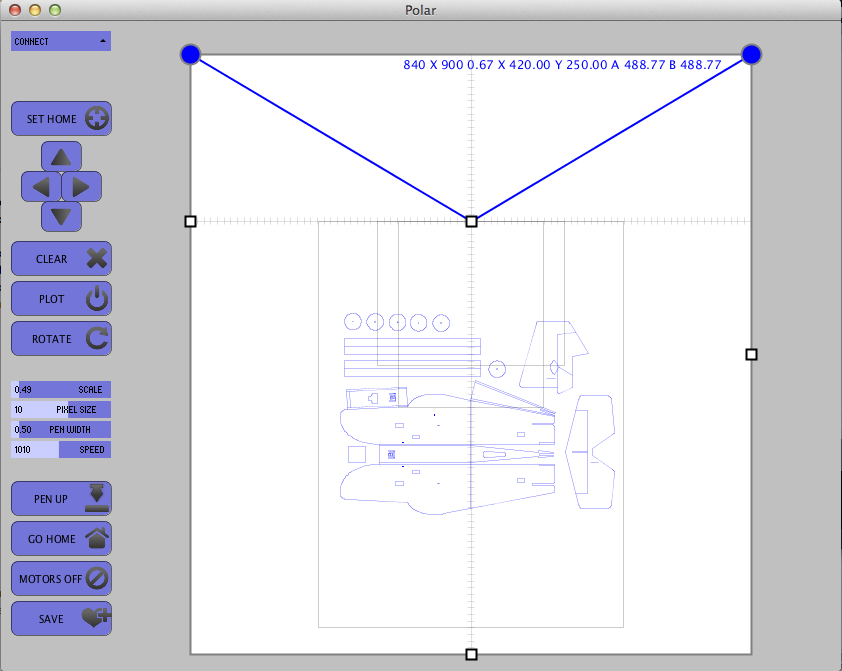This screenshot has height=671, width=842.
Task: Click the Pen Width slider
Action: click(61, 429)
